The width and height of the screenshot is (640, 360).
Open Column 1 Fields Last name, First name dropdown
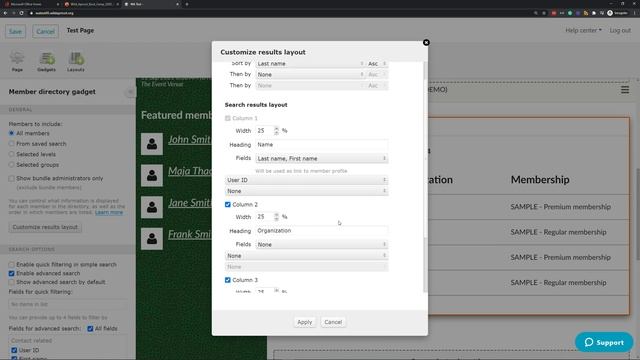pos(322,158)
